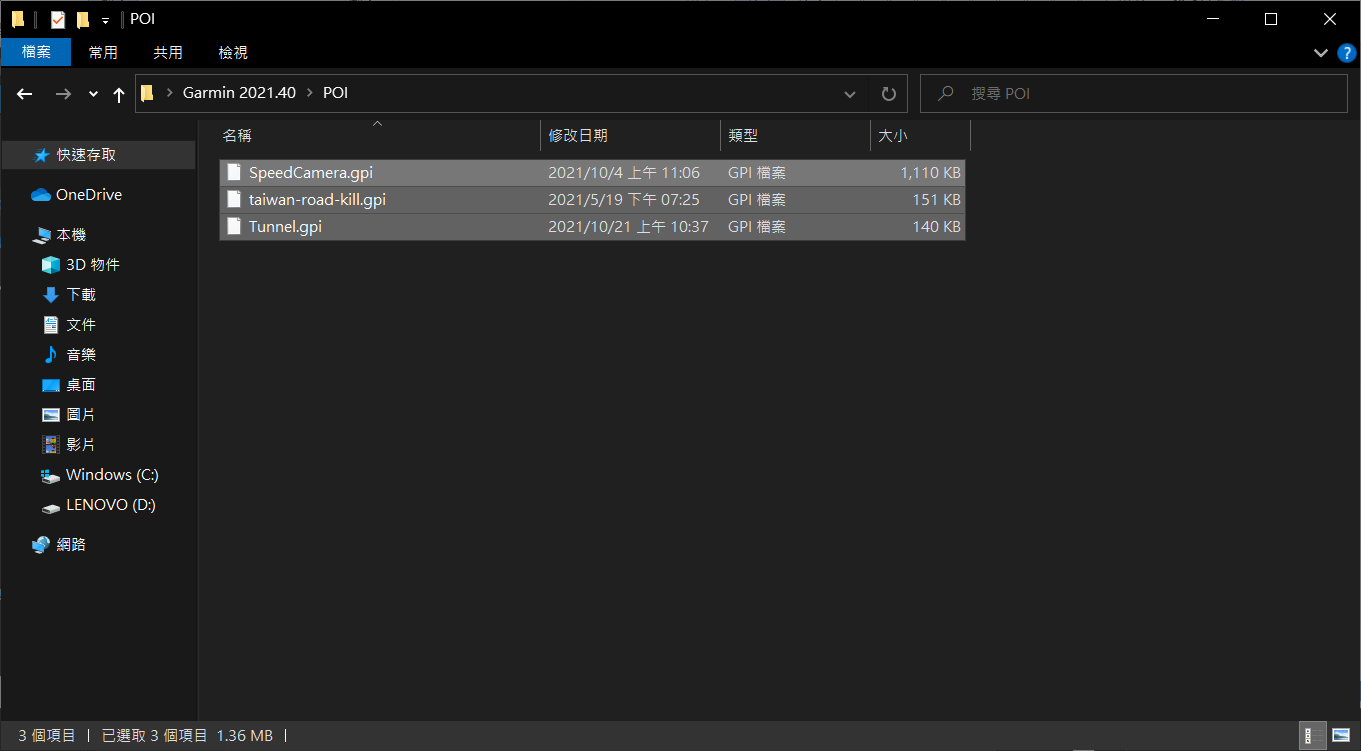Switch to details view in status bar
Image resolution: width=1361 pixels, height=751 pixels.
[1311, 736]
